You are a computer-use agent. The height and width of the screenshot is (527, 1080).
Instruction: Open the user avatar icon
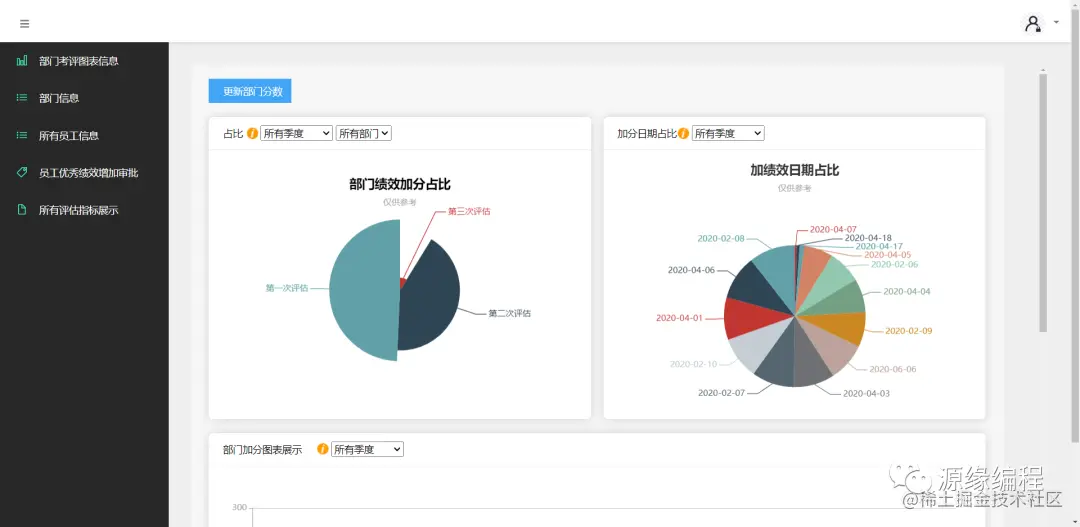point(1032,24)
